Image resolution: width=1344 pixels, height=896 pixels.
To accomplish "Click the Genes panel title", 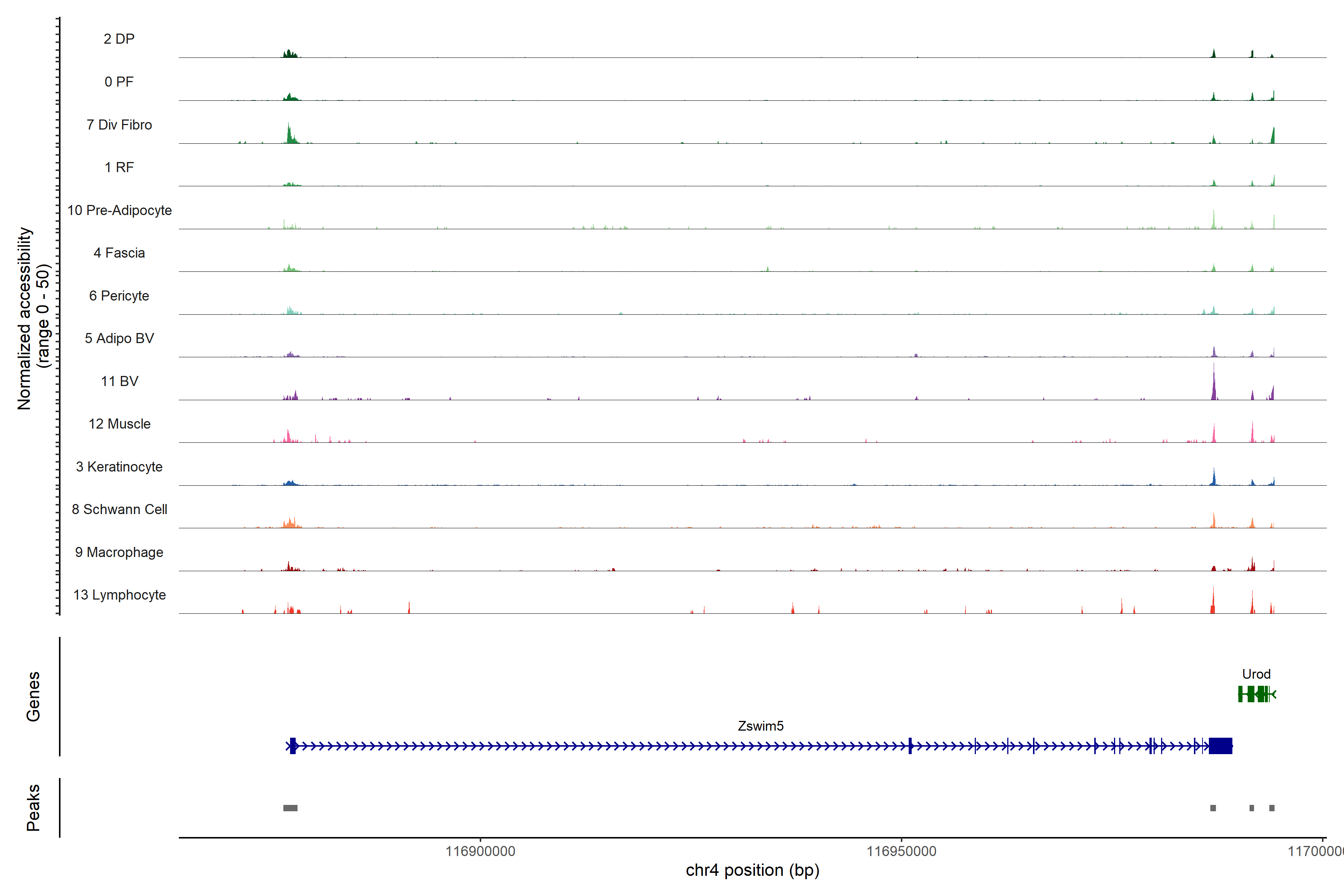I will click(x=33, y=696).
